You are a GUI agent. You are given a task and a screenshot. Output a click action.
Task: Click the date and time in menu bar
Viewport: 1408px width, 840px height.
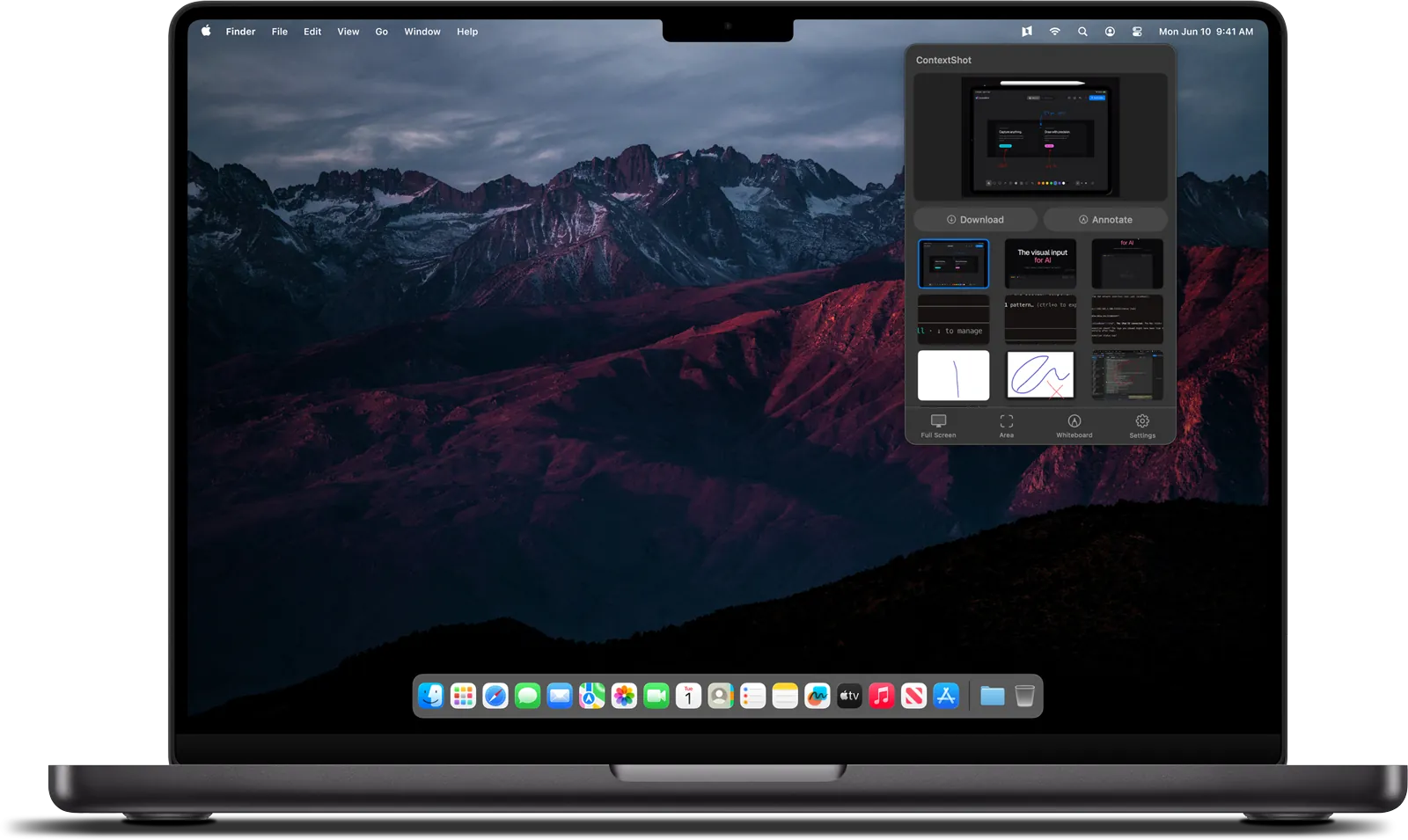(1206, 32)
